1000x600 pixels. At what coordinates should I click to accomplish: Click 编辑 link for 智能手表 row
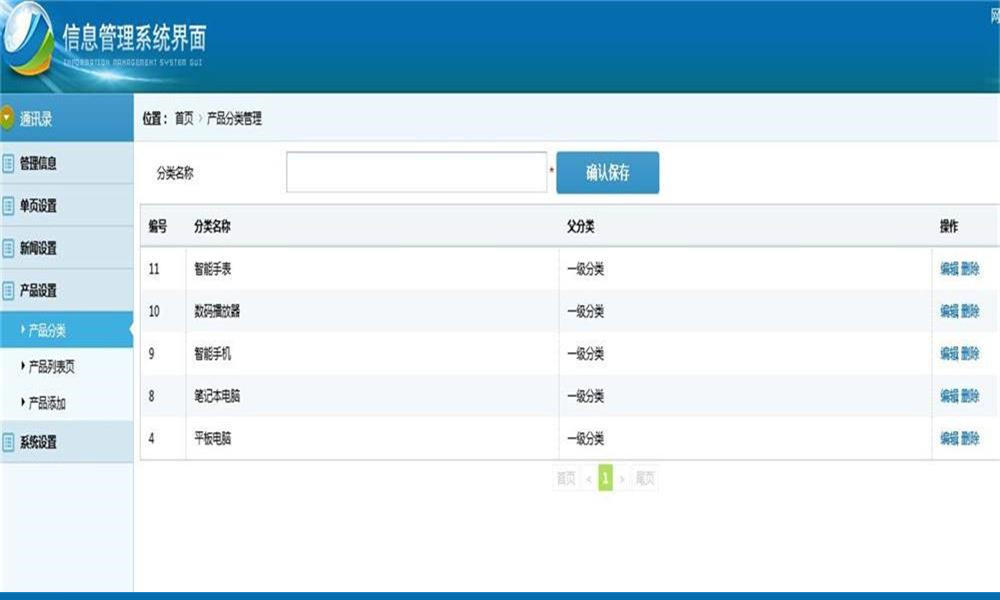click(x=949, y=268)
